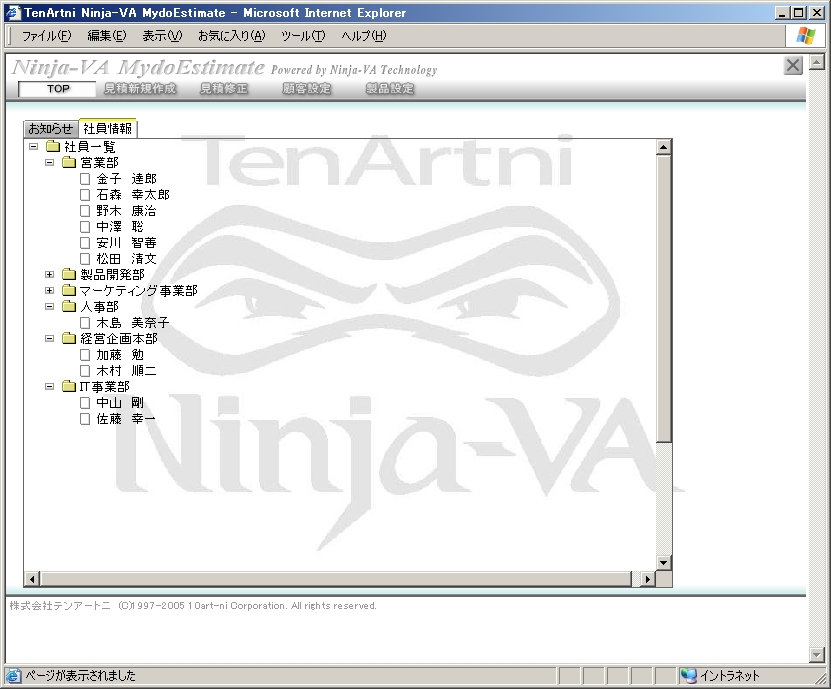Click the 金子 達郎 employee name
Image resolution: width=831 pixels, height=689 pixels.
point(126,179)
